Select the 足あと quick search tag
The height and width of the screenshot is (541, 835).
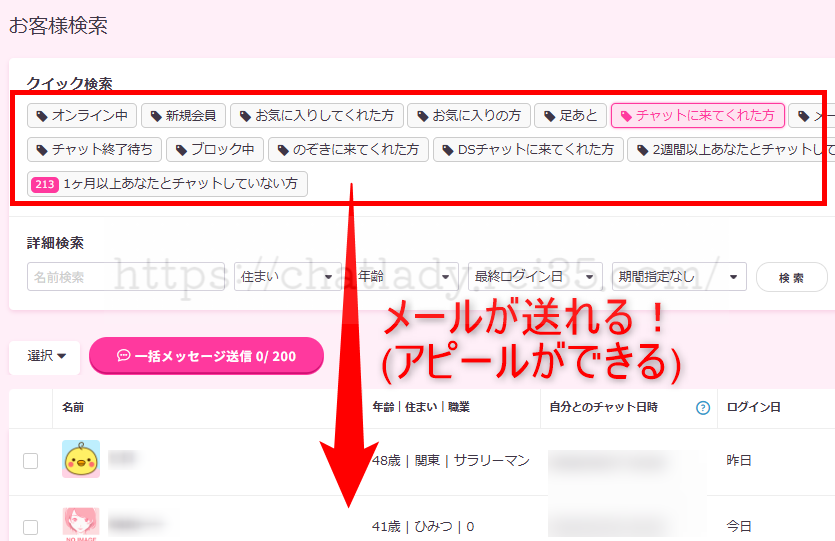[570, 116]
